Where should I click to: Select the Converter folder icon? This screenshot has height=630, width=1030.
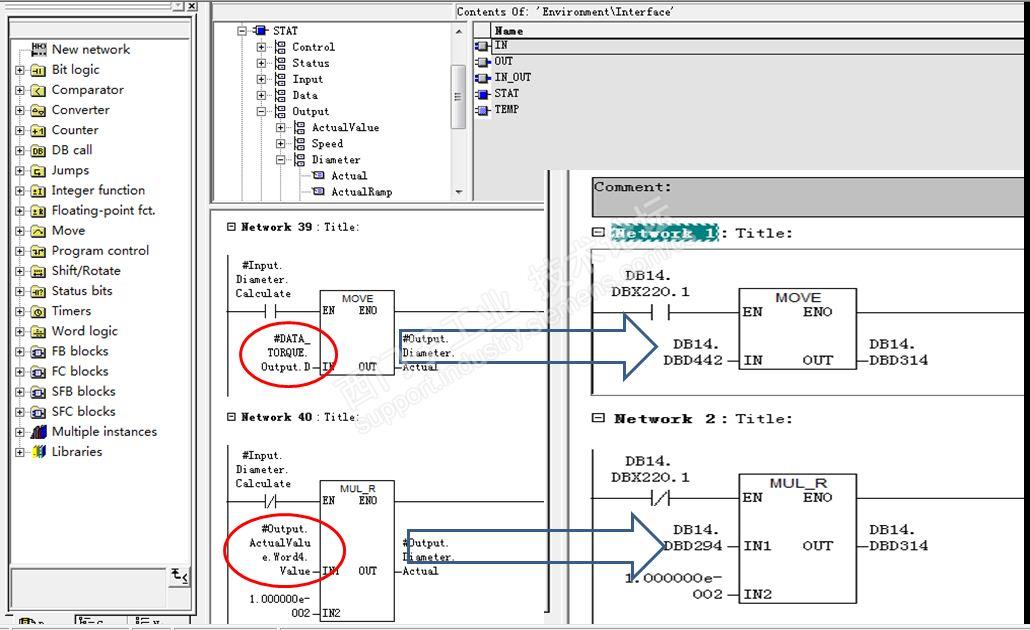[38, 110]
